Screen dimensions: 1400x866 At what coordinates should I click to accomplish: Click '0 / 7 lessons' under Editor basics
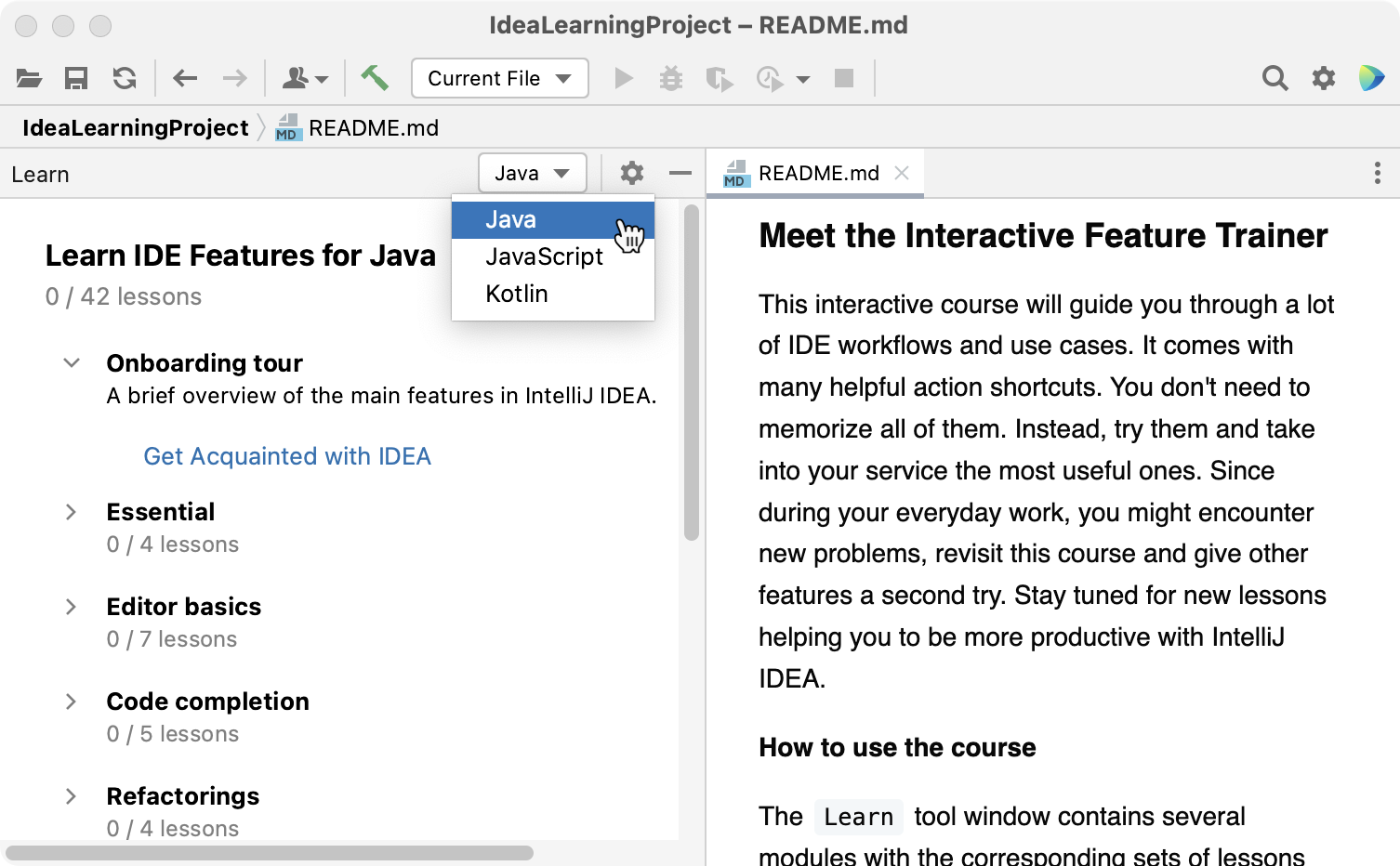pos(172,639)
